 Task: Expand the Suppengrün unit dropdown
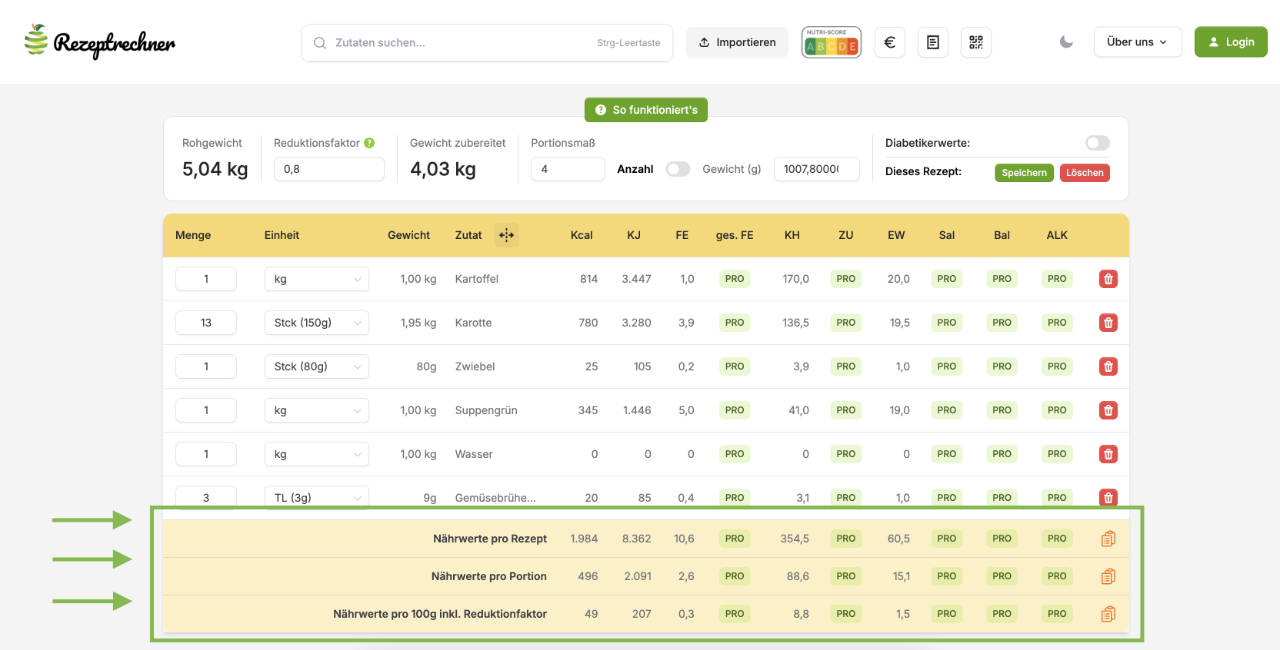click(316, 410)
